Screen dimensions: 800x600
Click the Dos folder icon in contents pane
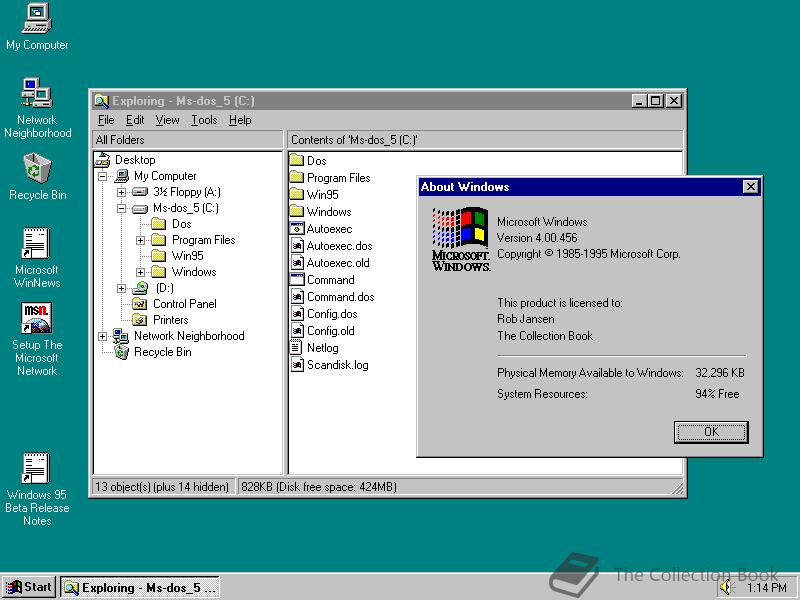click(297, 161)
